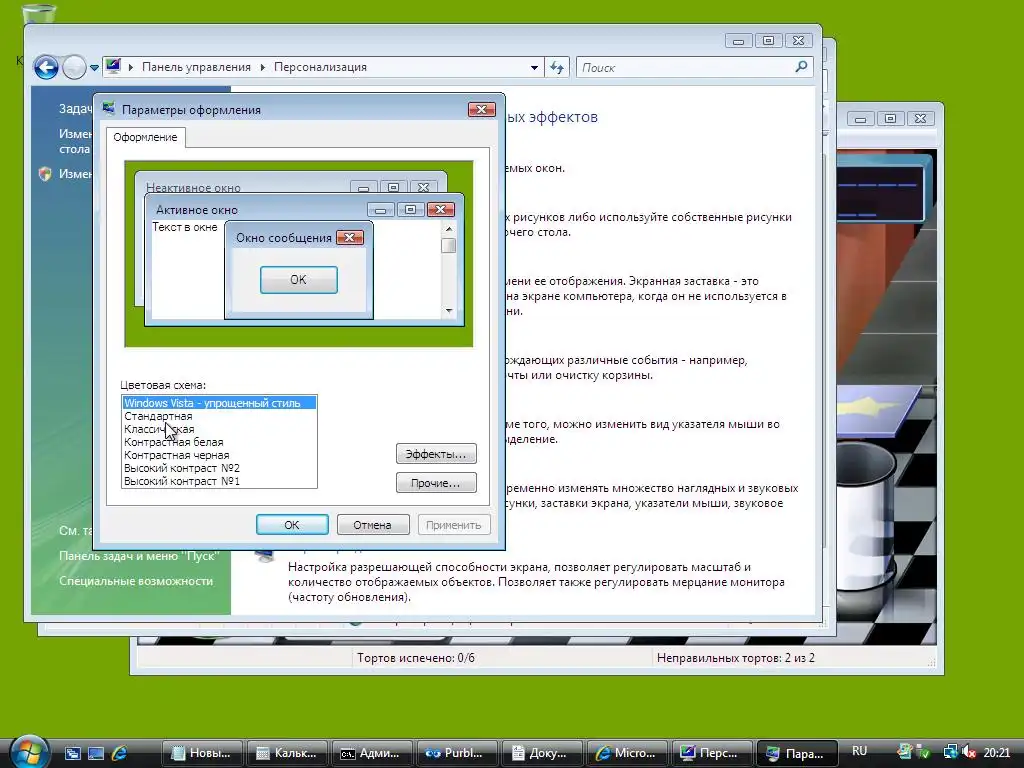Click the Тортов испечено: 0/6 status
The height and width of the screenshot is (768, 1024).
point(416,658)
